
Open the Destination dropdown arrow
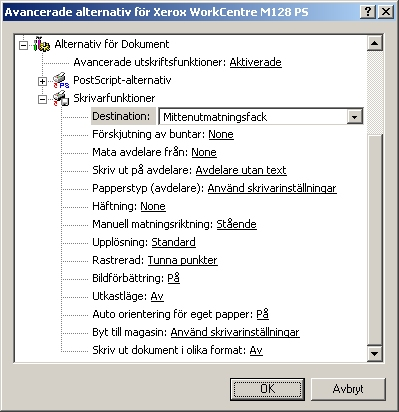tap(354, 117)
